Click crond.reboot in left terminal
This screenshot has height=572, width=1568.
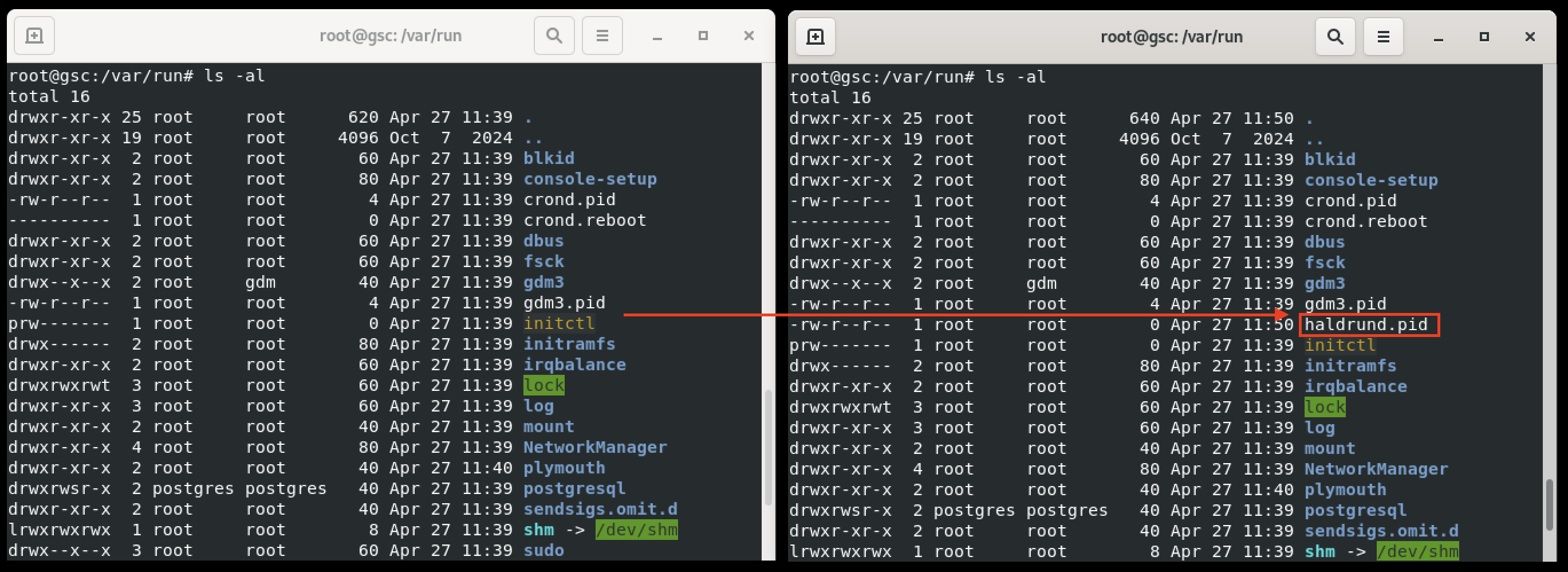pos(584,220)
